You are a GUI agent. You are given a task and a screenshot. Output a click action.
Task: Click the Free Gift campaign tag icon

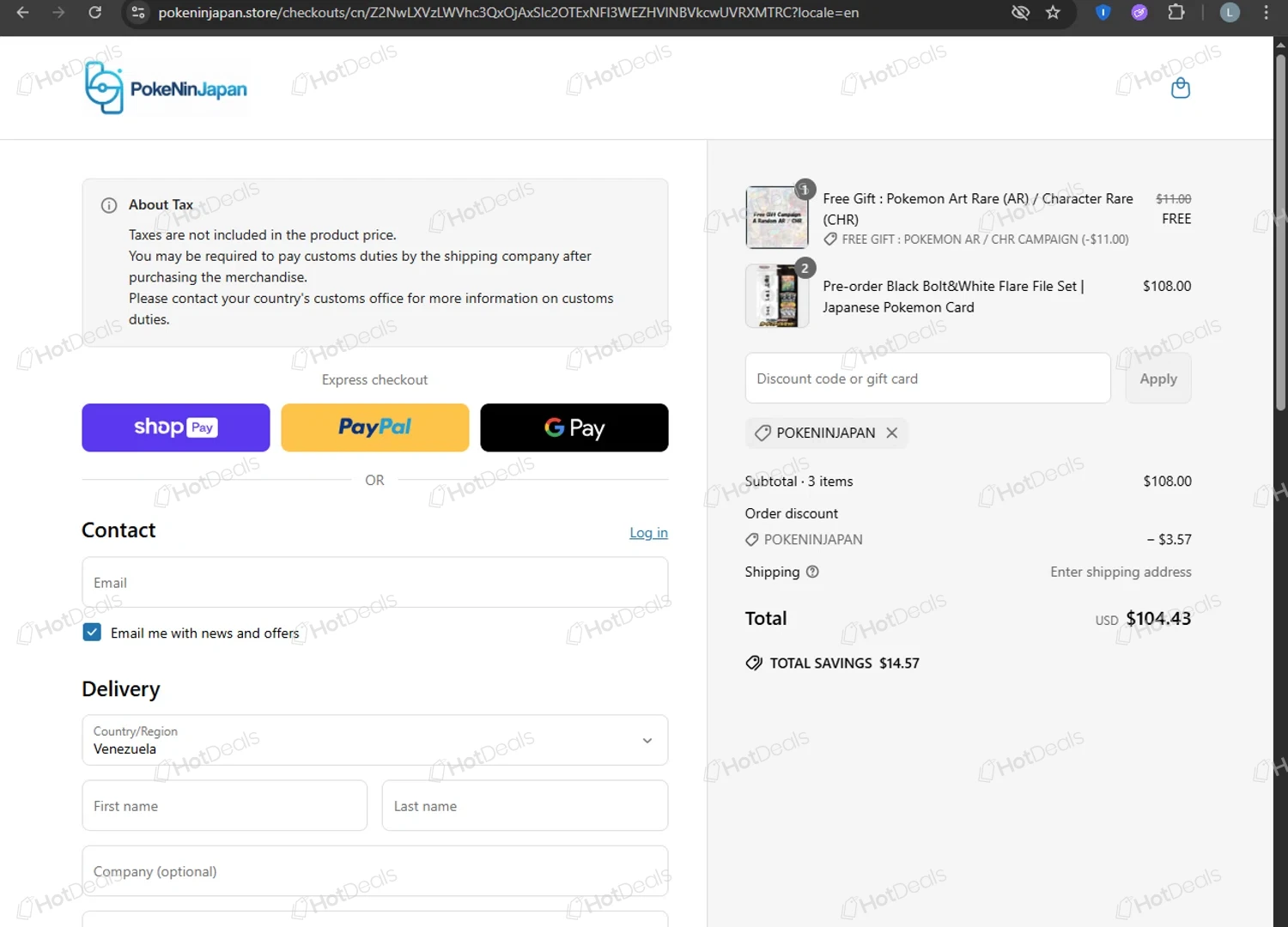830,239
